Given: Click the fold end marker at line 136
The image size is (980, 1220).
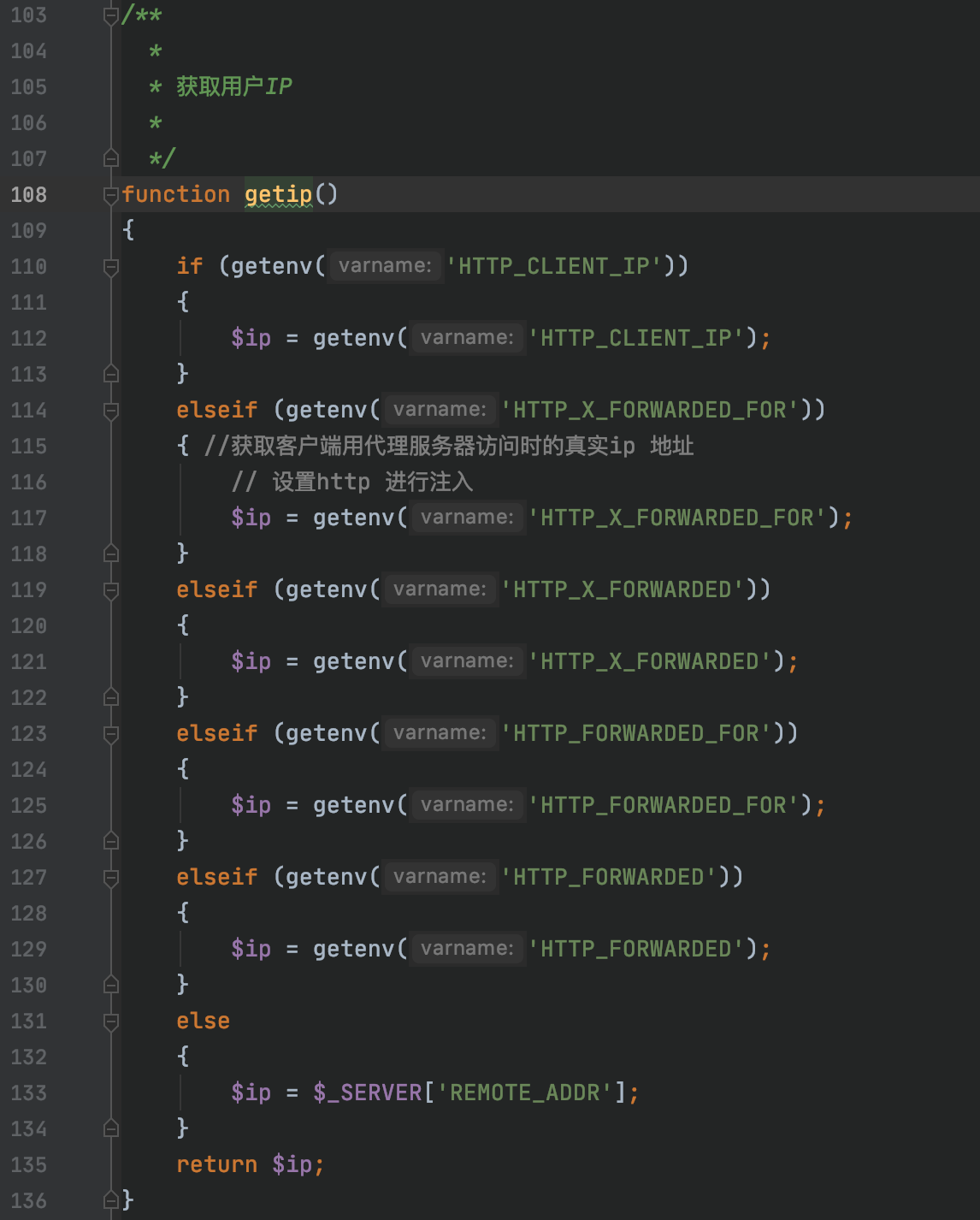Looking at the screenshot, I should click(x=110, y=1200).
